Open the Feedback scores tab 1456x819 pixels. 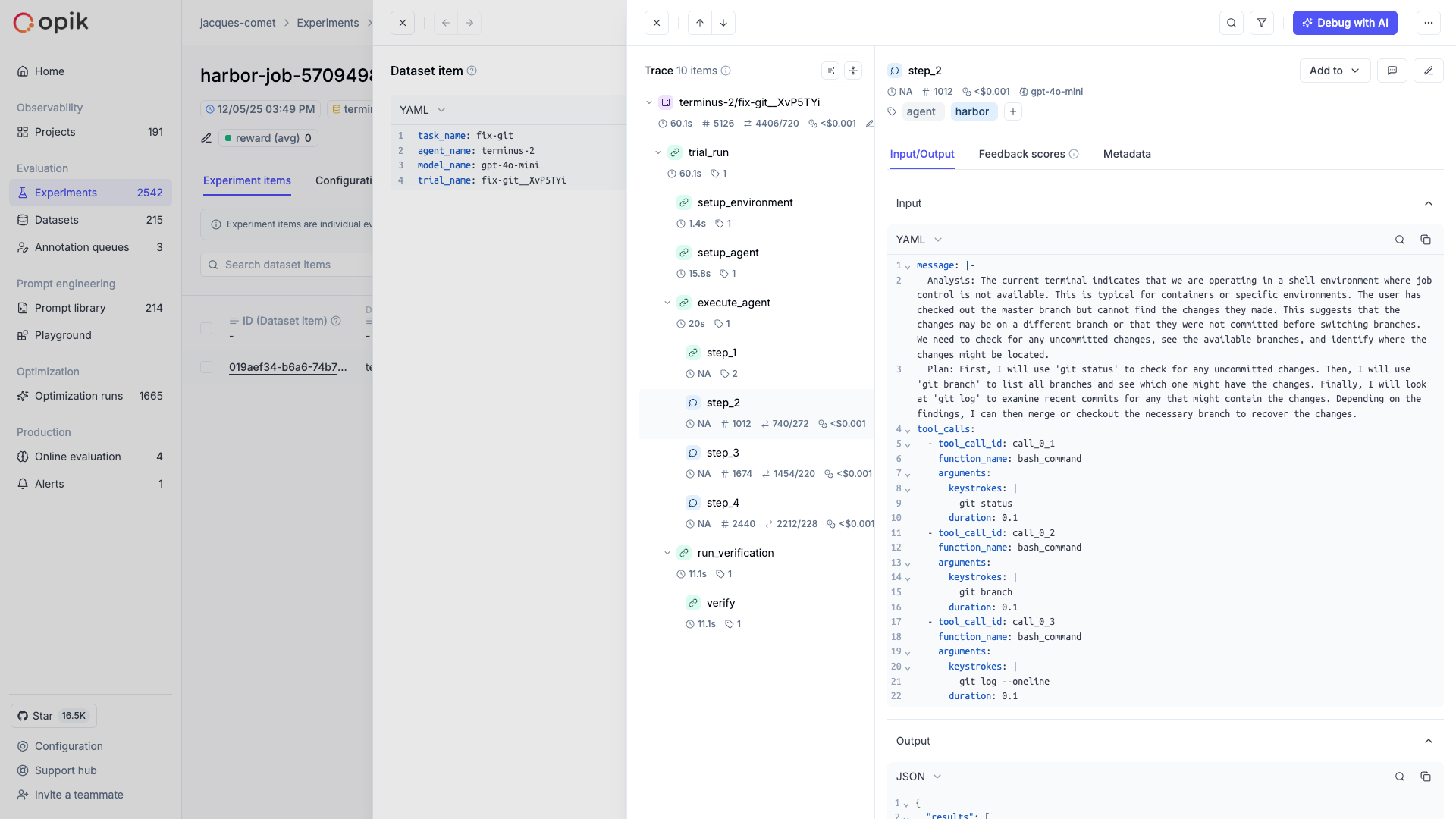point(1020,154)
